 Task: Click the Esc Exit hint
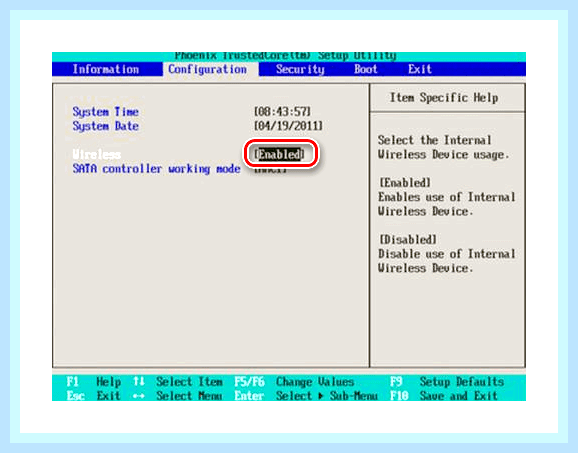point(94,396)
